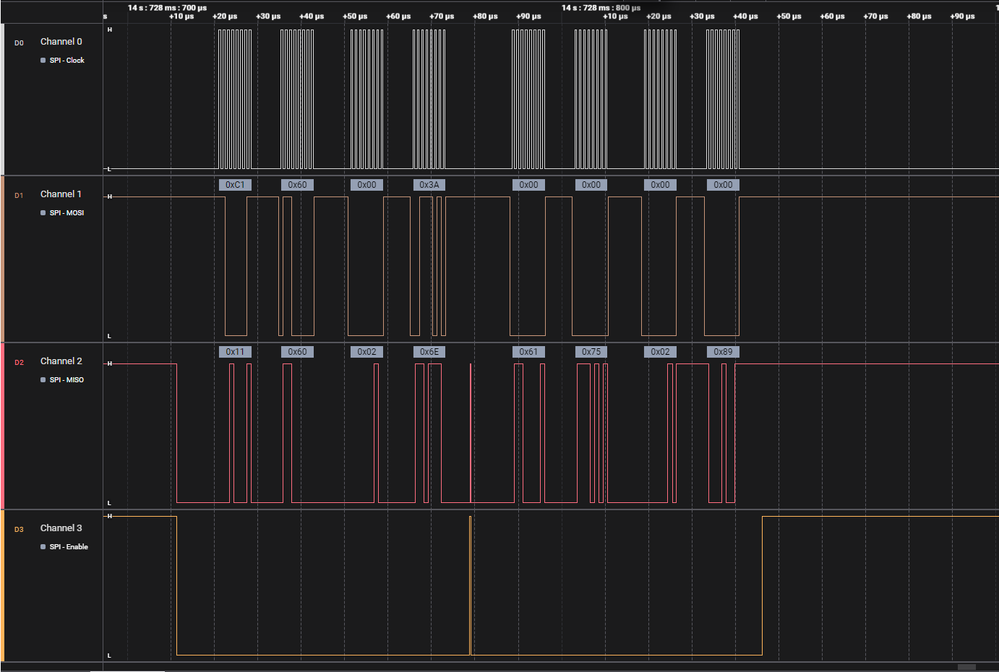The image size is (999, 672).
Task: Click the 14 s : 728 ms : 700 µs timestamp
Action: click(x=168, y=8)
